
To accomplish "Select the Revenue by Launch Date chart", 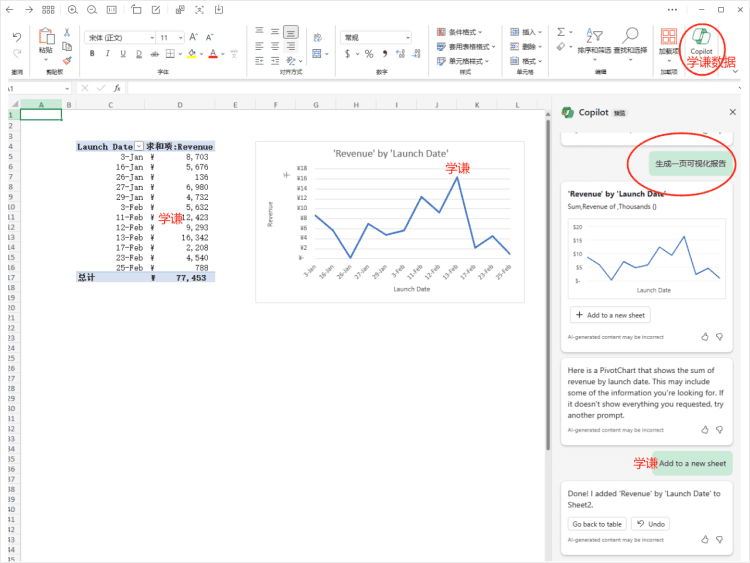I will 390,221.
